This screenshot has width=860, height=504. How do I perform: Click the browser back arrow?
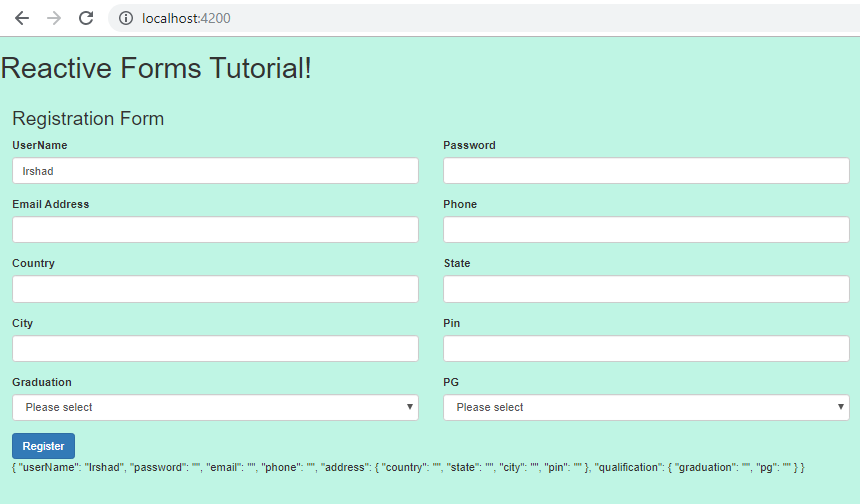click(22, 18)
